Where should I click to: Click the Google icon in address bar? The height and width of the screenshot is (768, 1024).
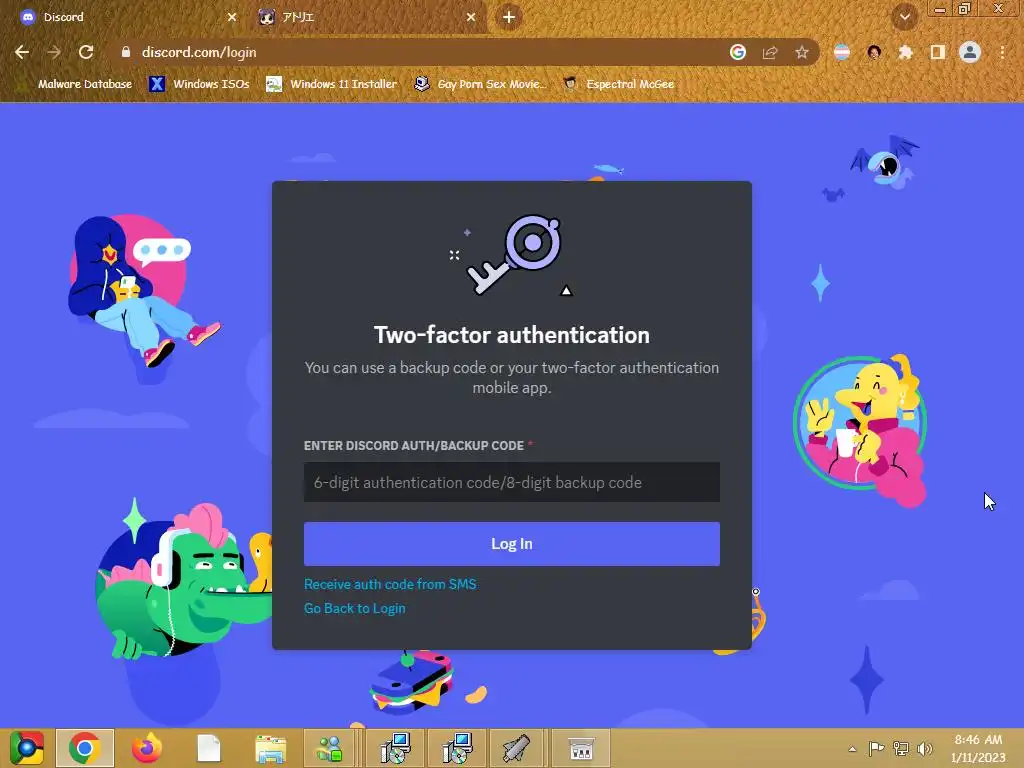pos(738,52)
